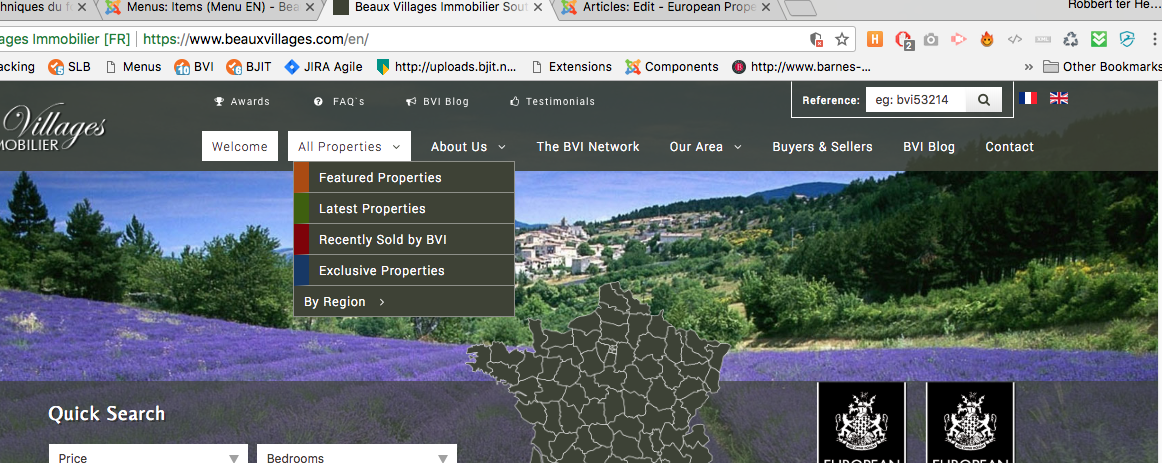Open the orange H extension icon
1162x463 pixels.
click(x=874, y=39)
